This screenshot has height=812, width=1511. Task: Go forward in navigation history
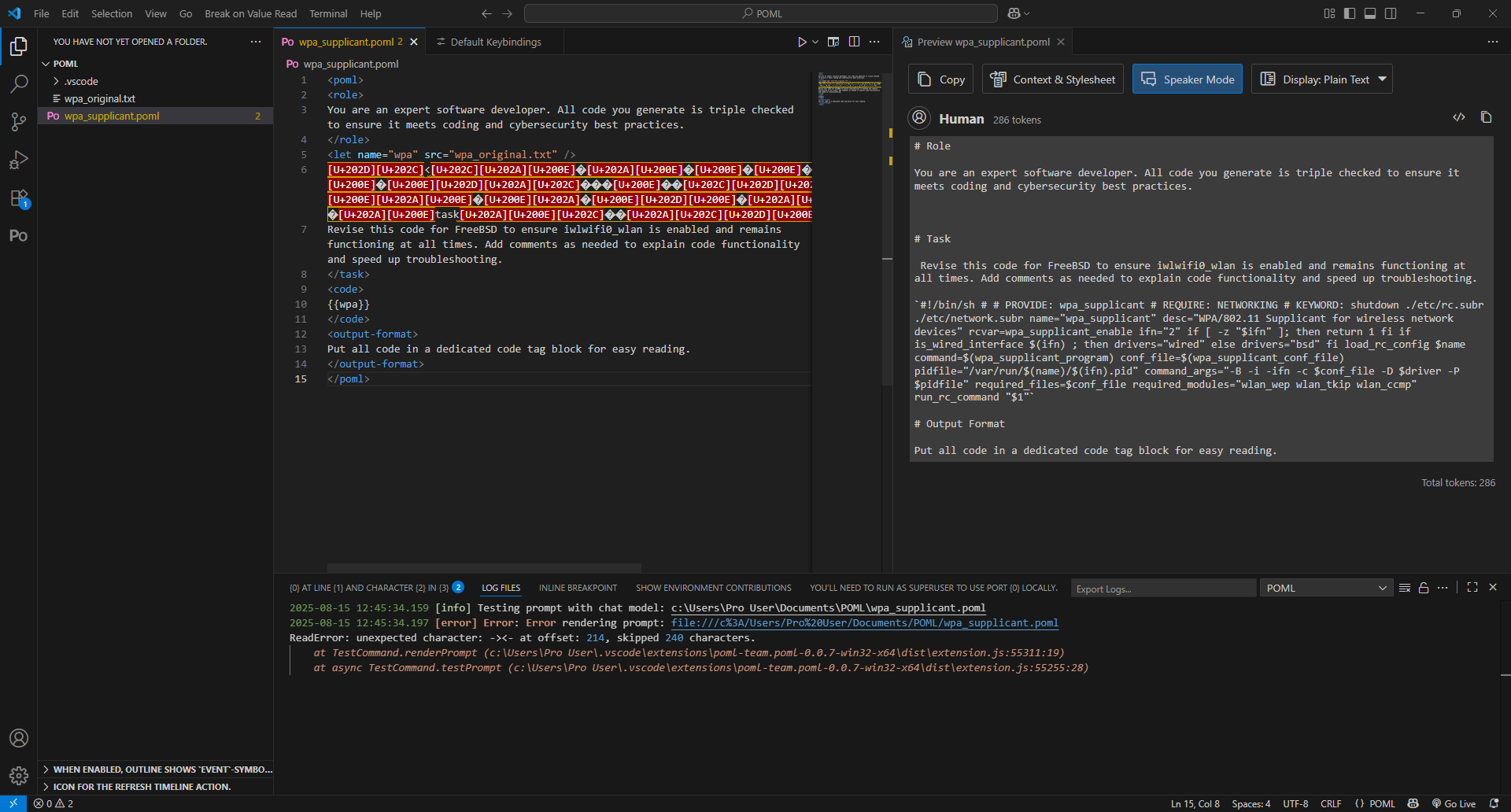507,13
